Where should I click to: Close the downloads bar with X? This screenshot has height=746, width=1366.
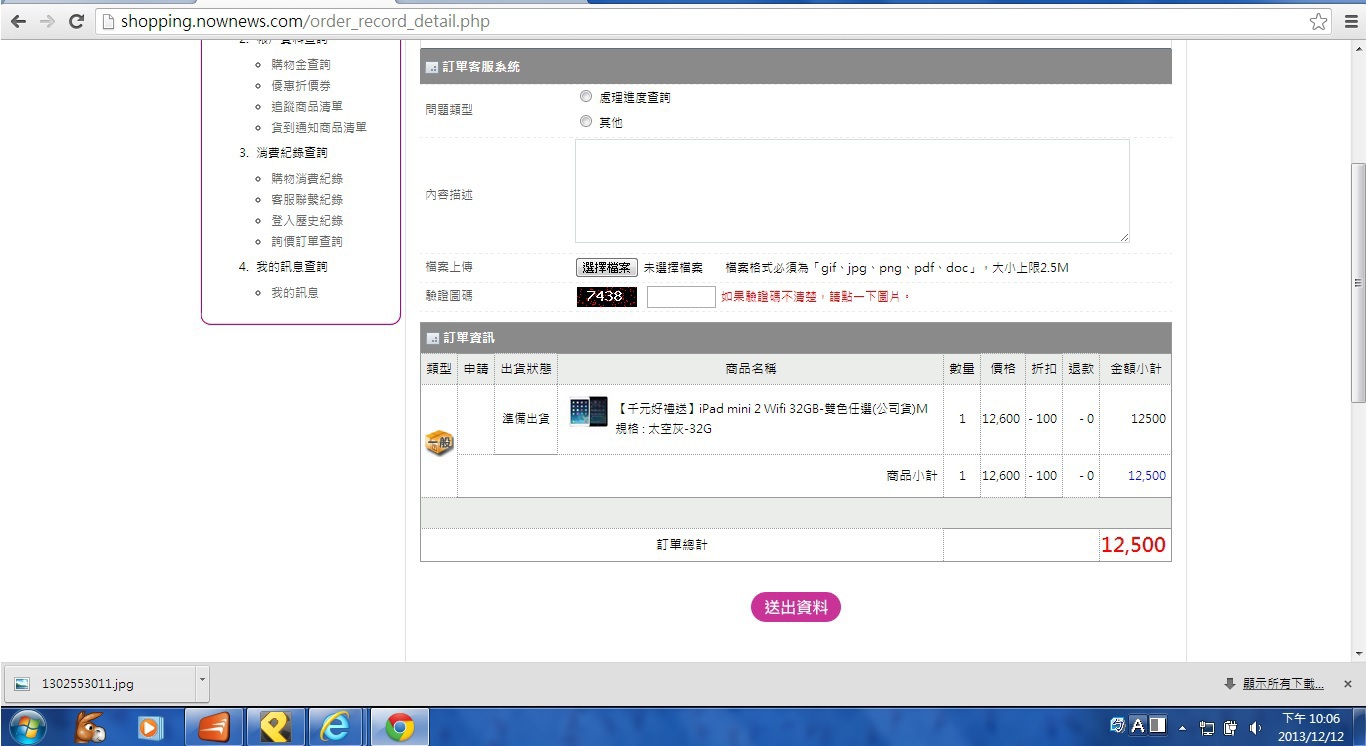click(x=1347, y=684)
